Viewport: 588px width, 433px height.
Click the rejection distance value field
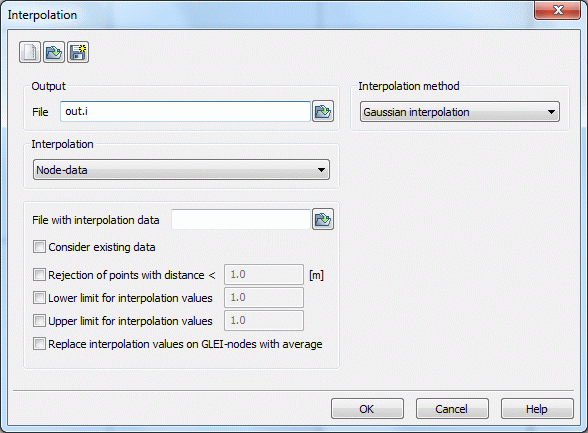264,274
